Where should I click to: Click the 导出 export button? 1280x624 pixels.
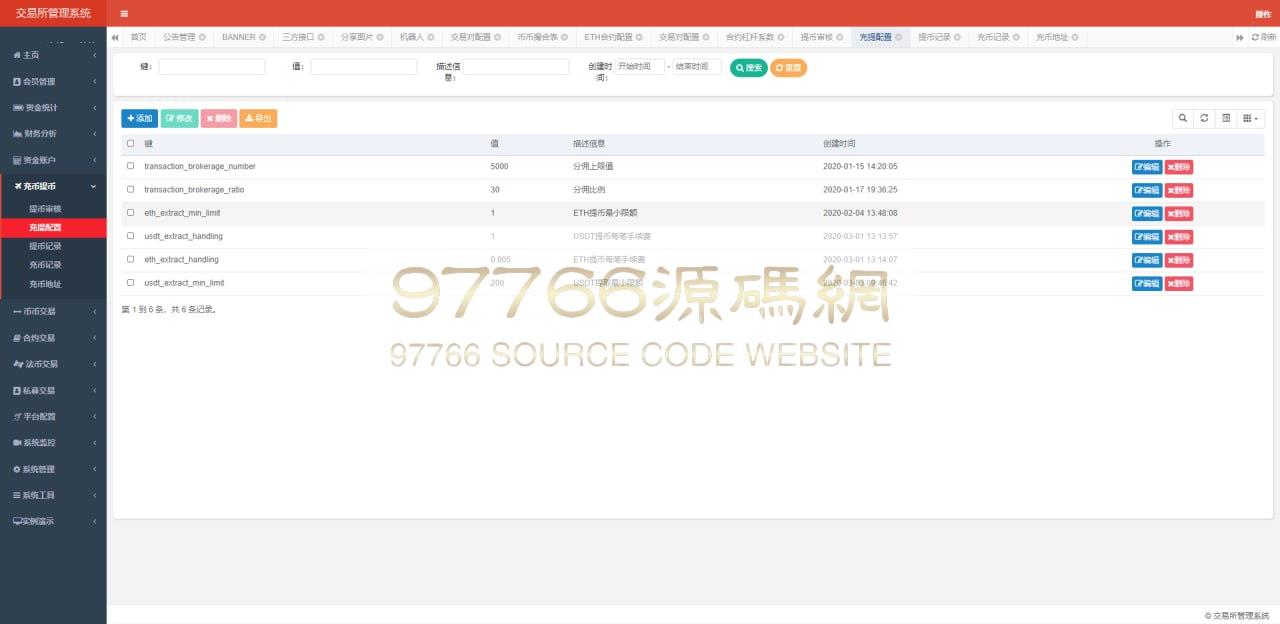258,118
